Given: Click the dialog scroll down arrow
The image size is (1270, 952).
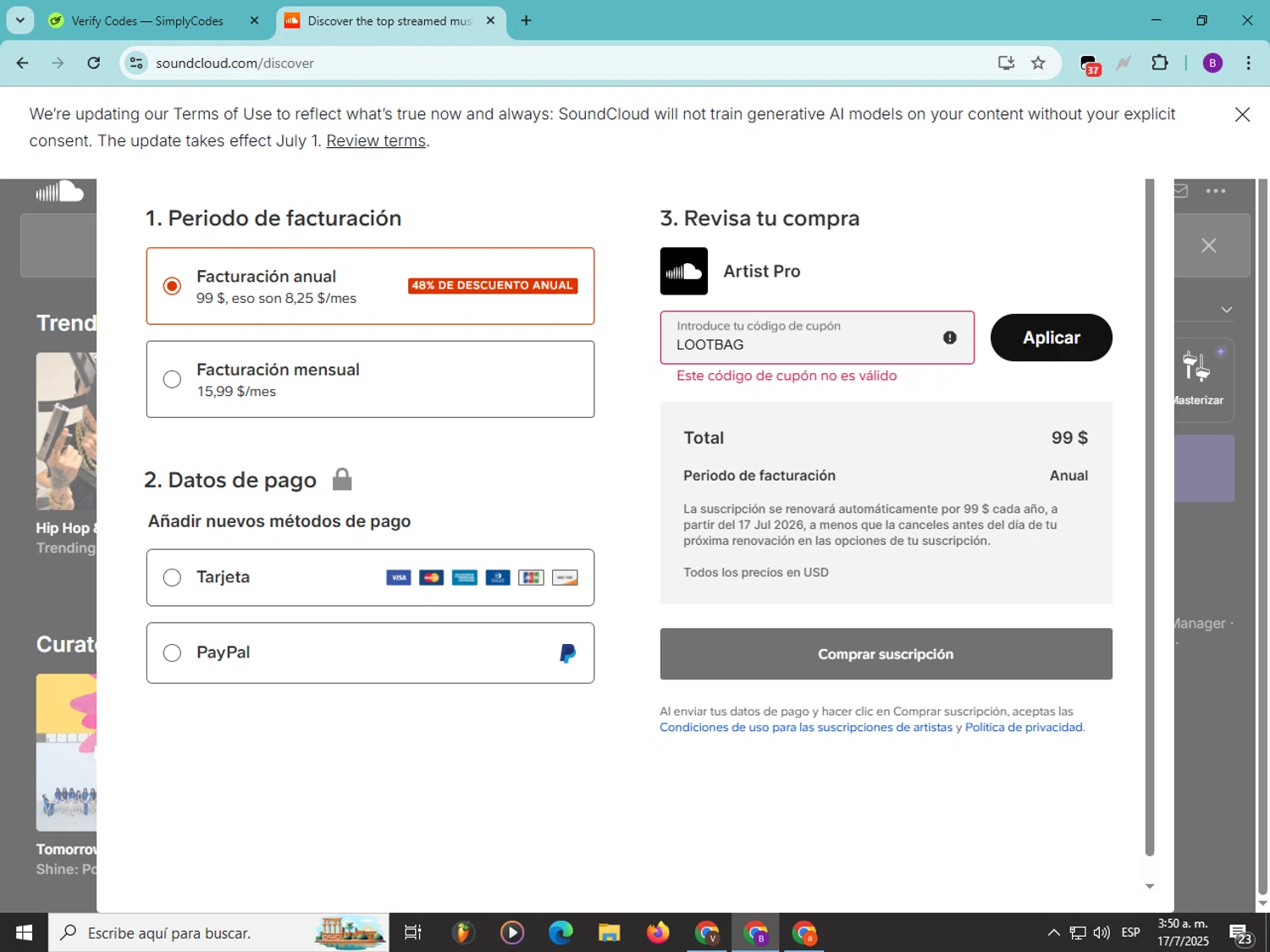Looking at the screenshot, I should tap(1149, 886).
